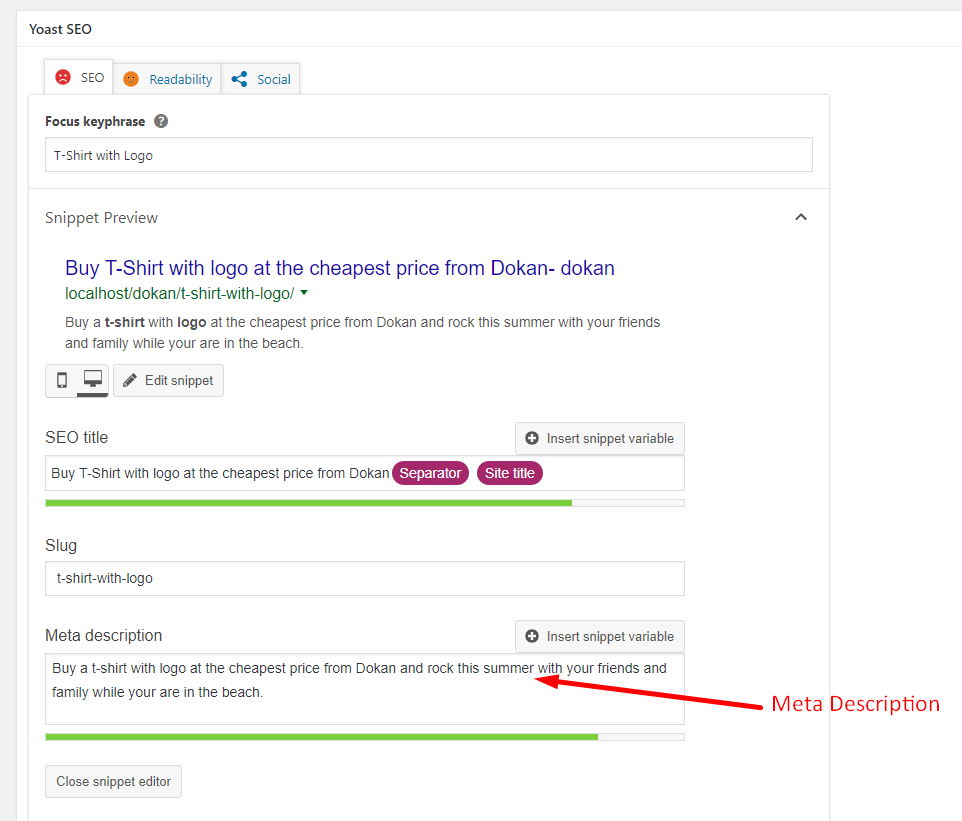Click the Focus keyphrase input field
The height and width of the screenshot is (821, 962).
pyautogui.click(x=428, y=155)
